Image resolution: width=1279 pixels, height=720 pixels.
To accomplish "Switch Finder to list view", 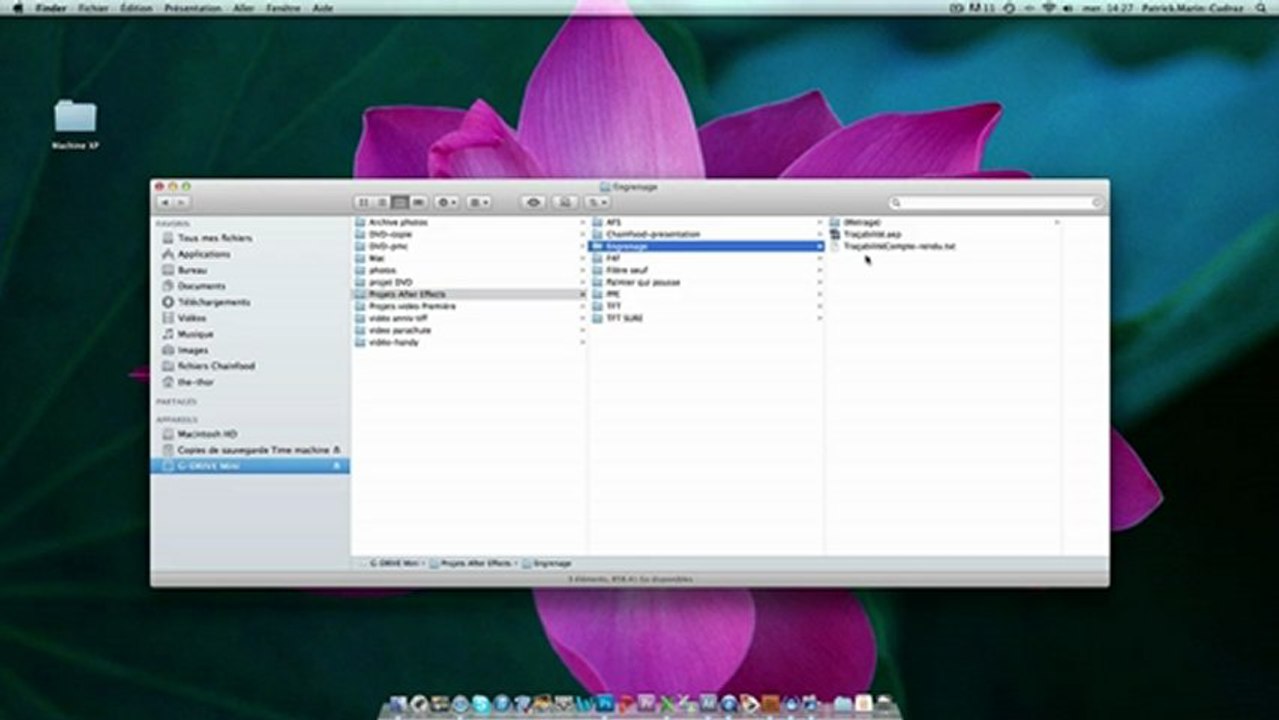I will click(382, 202).
